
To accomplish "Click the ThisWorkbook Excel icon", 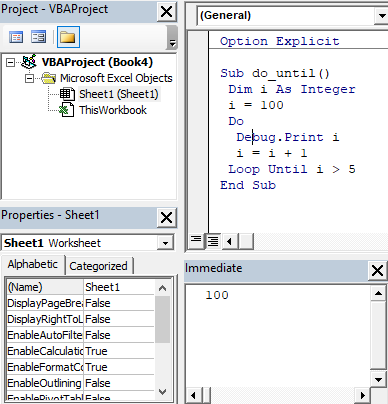I will coord(66,110).
